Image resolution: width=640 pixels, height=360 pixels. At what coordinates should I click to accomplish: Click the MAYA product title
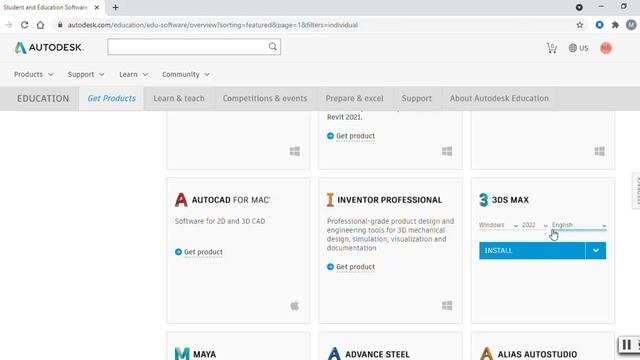click(x=204, y=354)
